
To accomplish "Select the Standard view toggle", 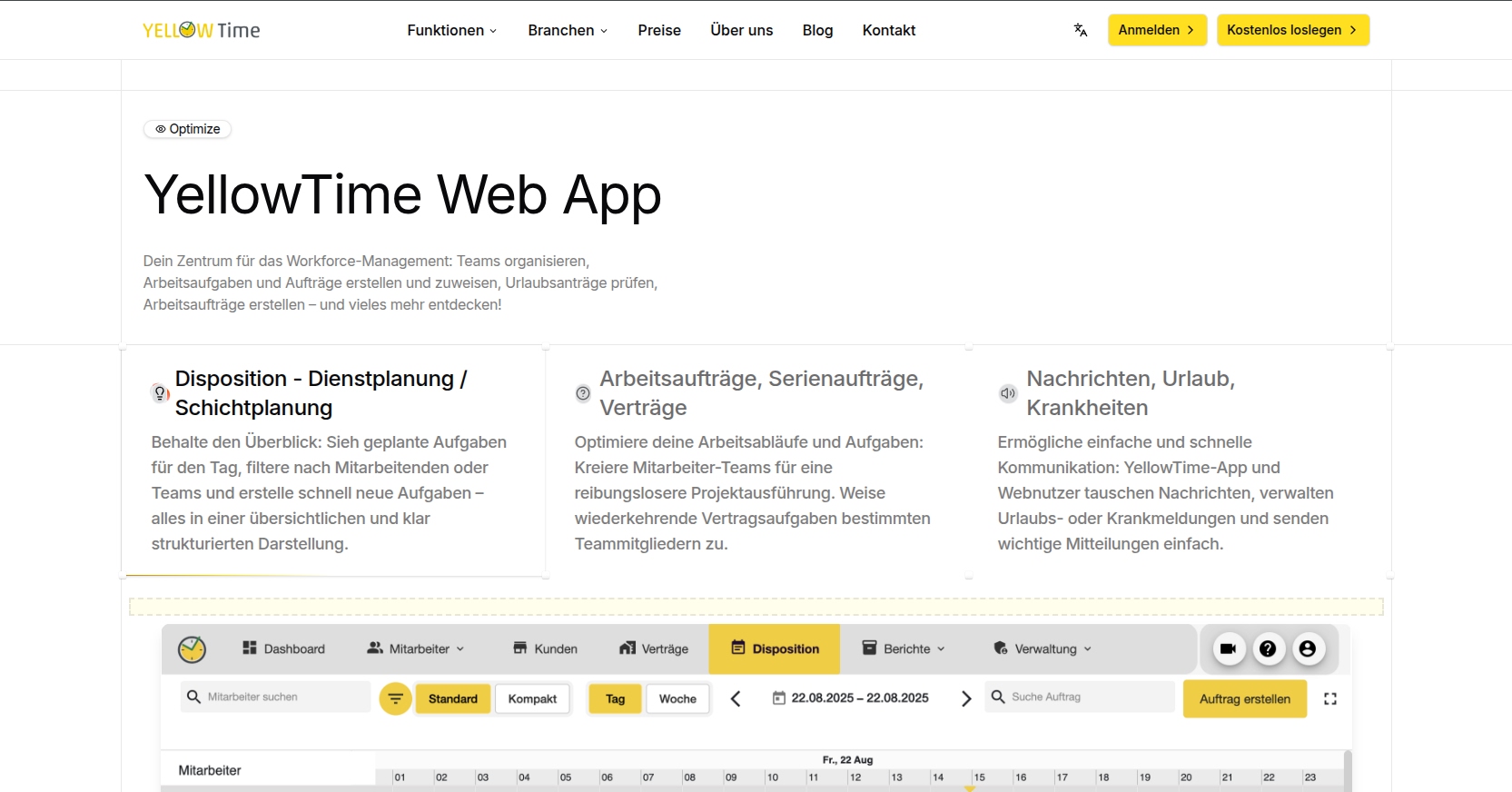I will coord(453,698).
